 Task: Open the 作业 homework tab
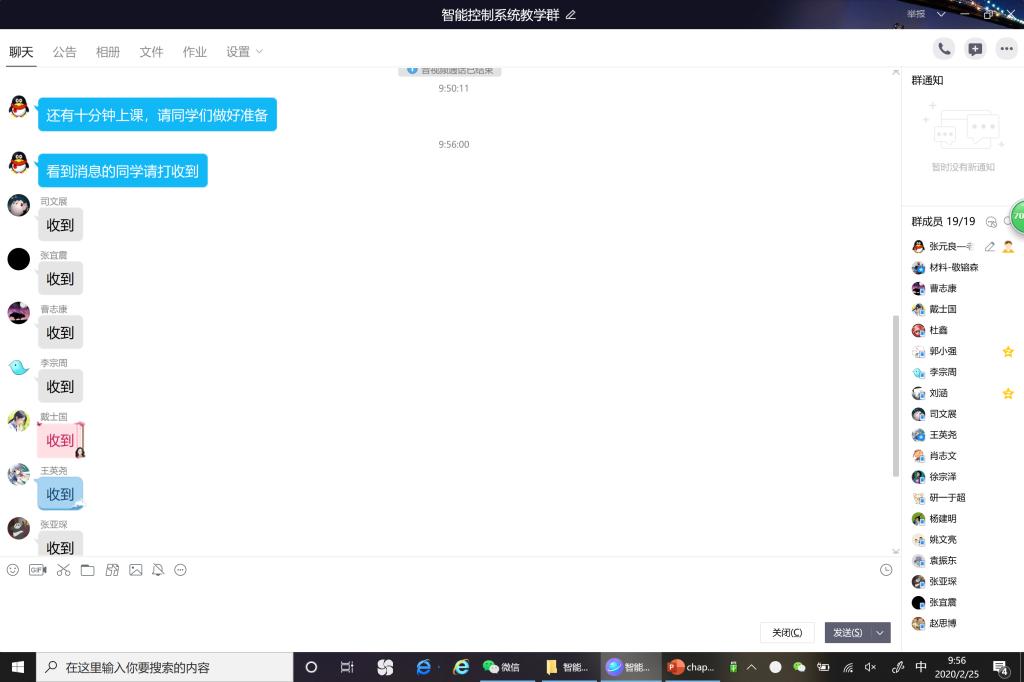point(195,52)
